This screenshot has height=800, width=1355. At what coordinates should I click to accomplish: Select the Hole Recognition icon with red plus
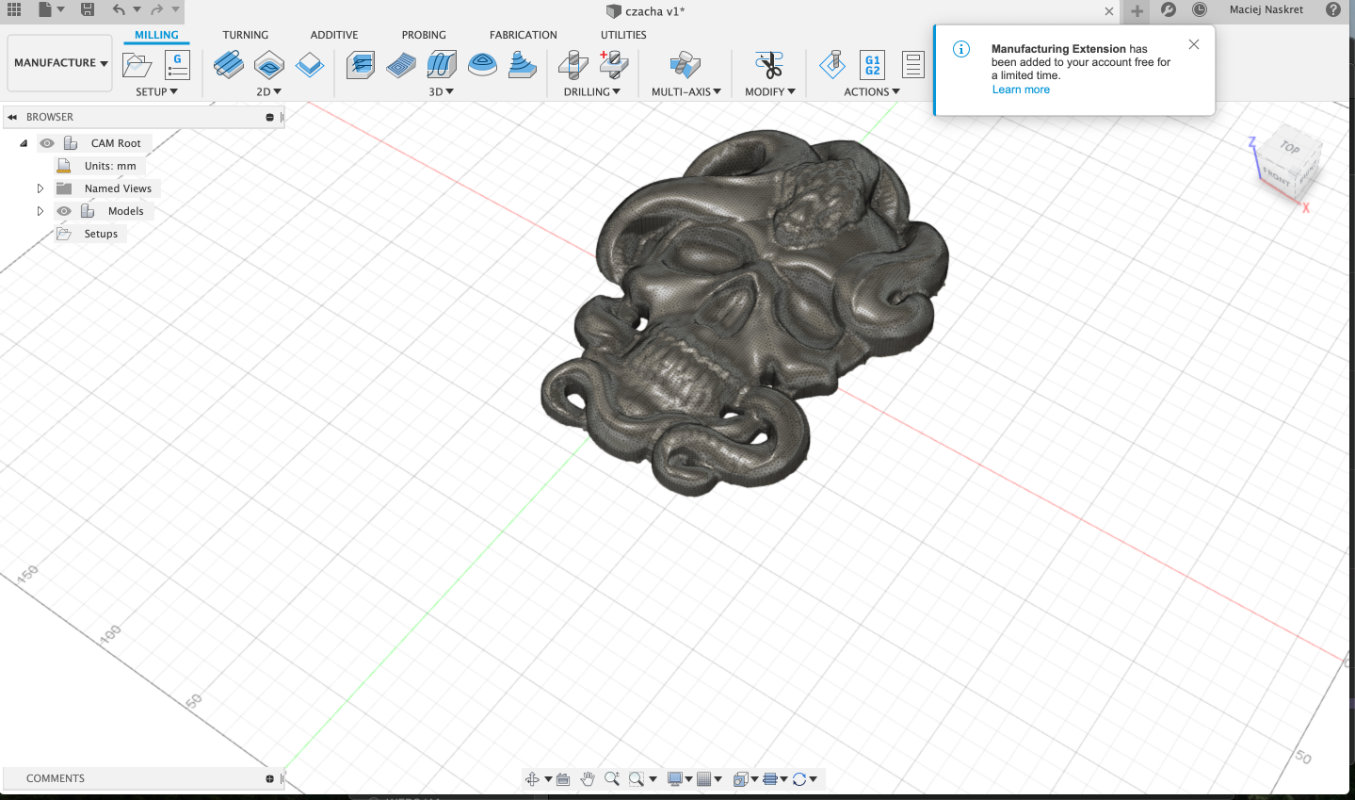tap(613, 65)
